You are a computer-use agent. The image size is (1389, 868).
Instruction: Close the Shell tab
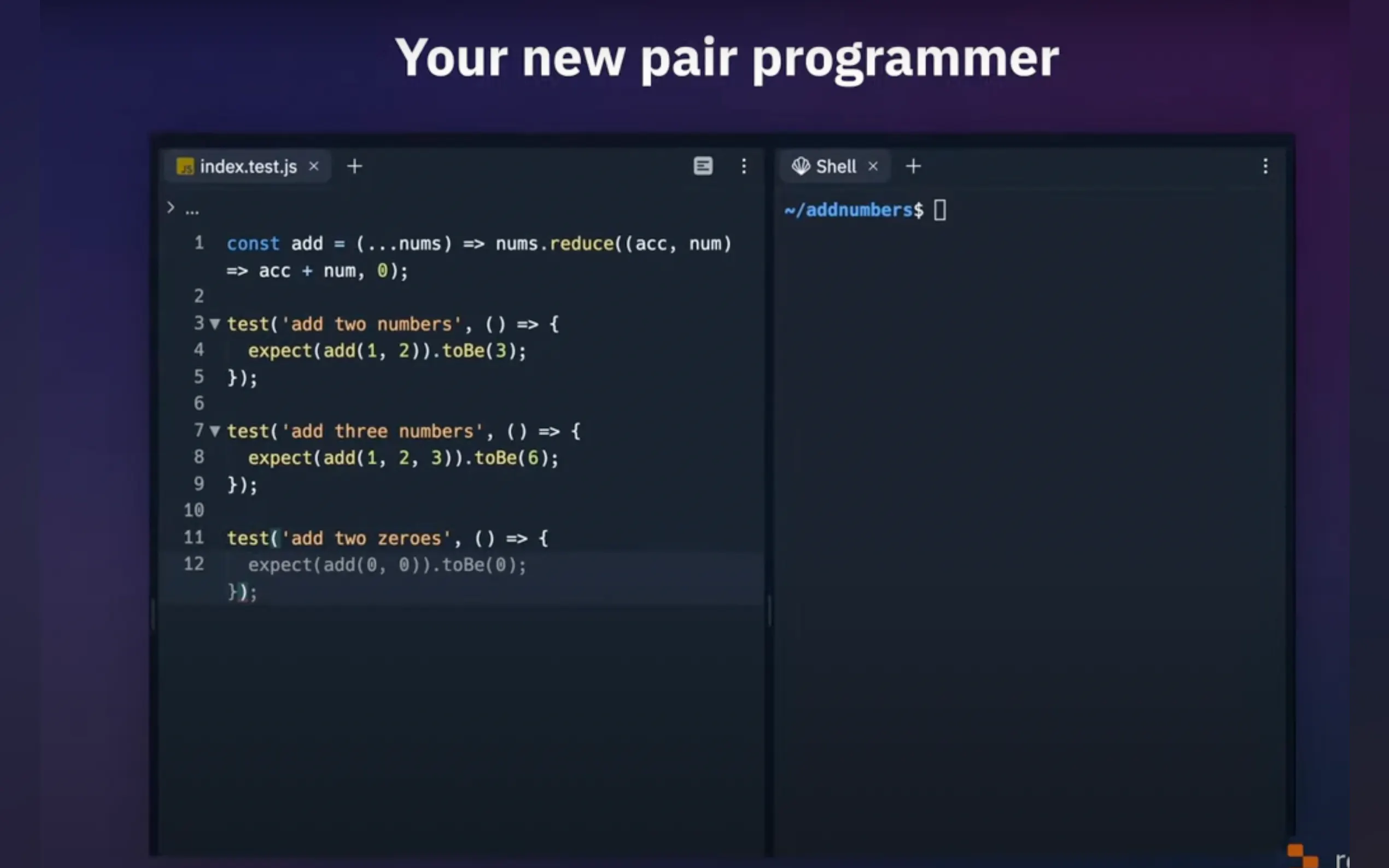click(873, 167)
